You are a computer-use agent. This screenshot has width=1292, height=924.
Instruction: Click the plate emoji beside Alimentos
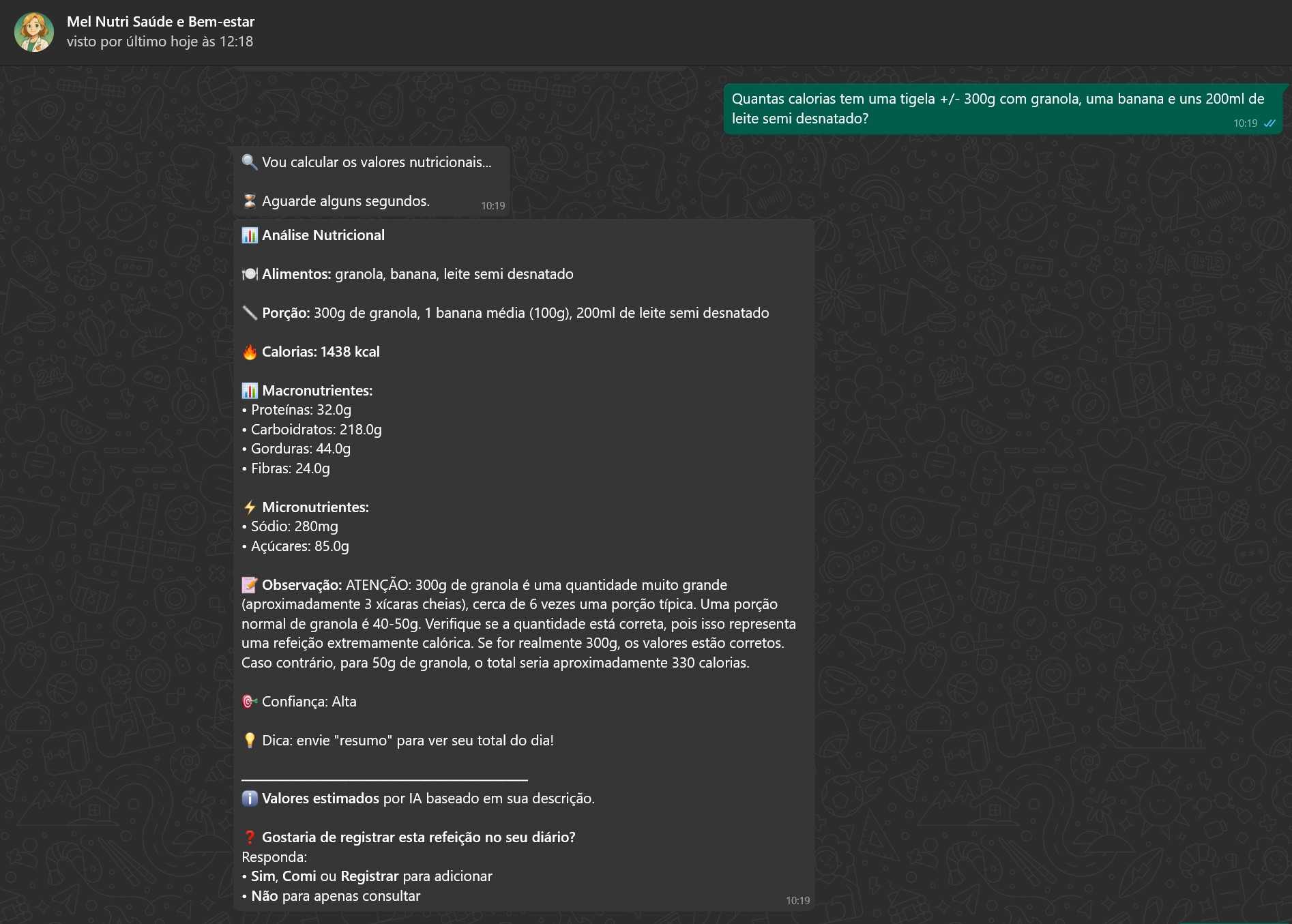250,274
